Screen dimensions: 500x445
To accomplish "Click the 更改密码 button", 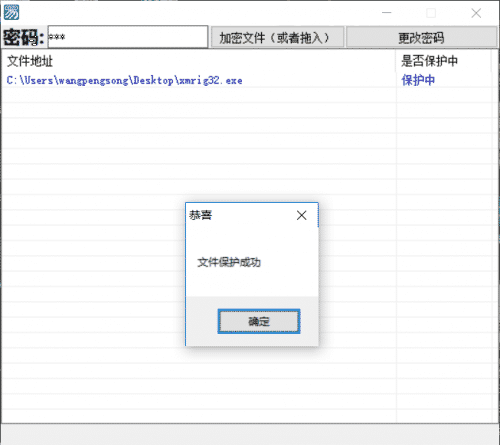I will (x=422, y=37).
